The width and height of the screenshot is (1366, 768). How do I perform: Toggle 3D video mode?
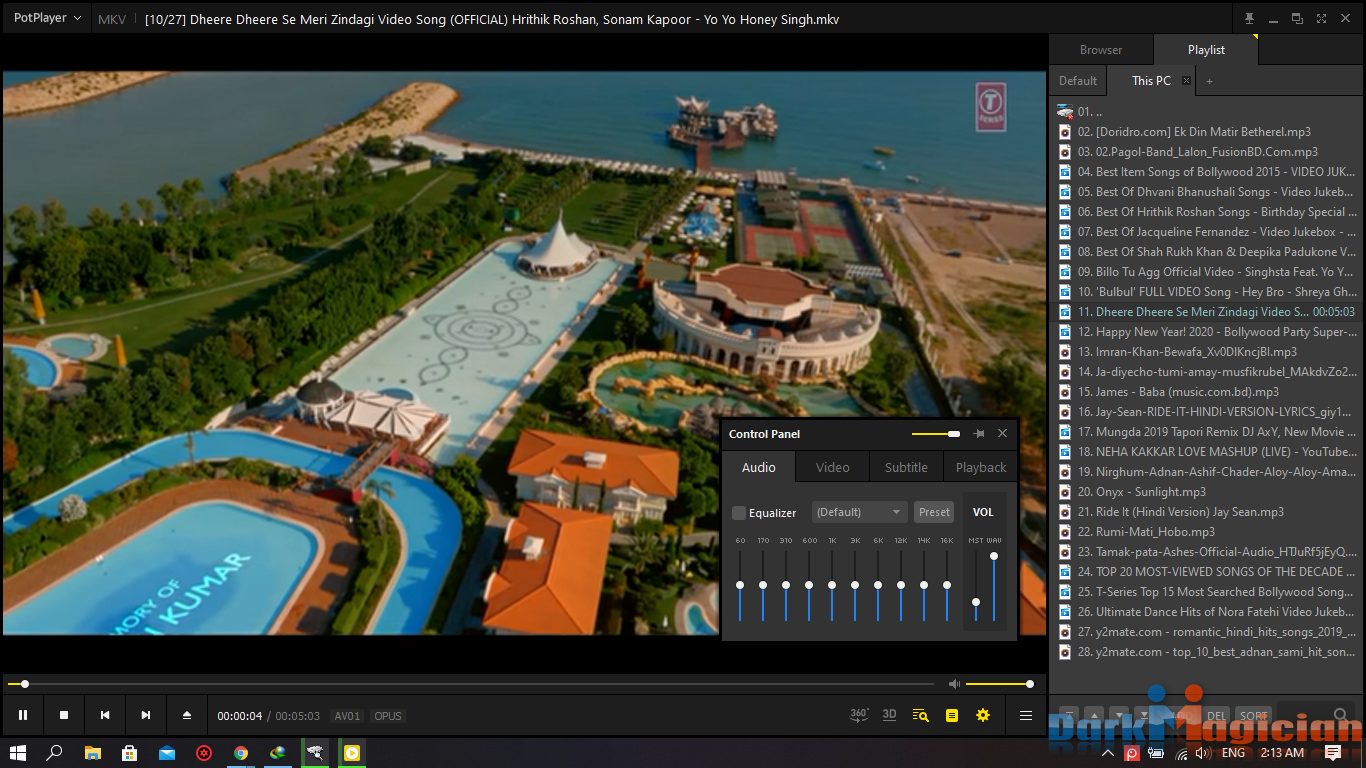[890, 715]
